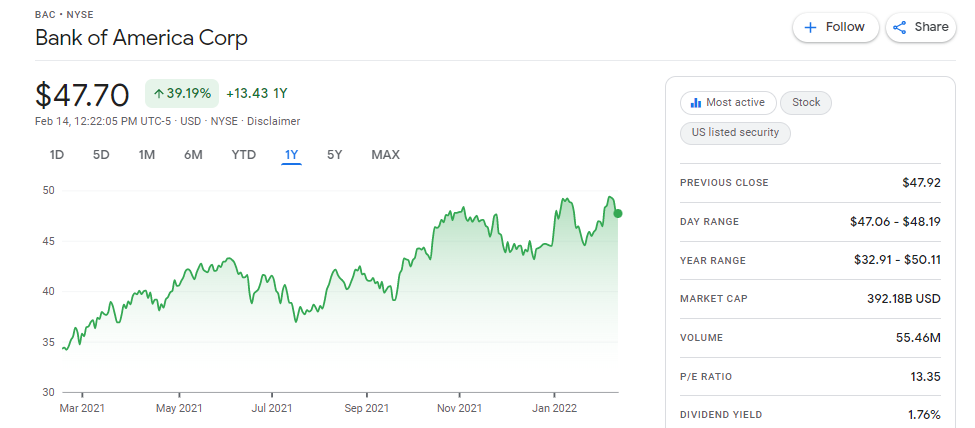Click the PREVIOUS CLOSE label
Image resolution: width=975 pixels, height=428 pixels.
tap(724, 183)
